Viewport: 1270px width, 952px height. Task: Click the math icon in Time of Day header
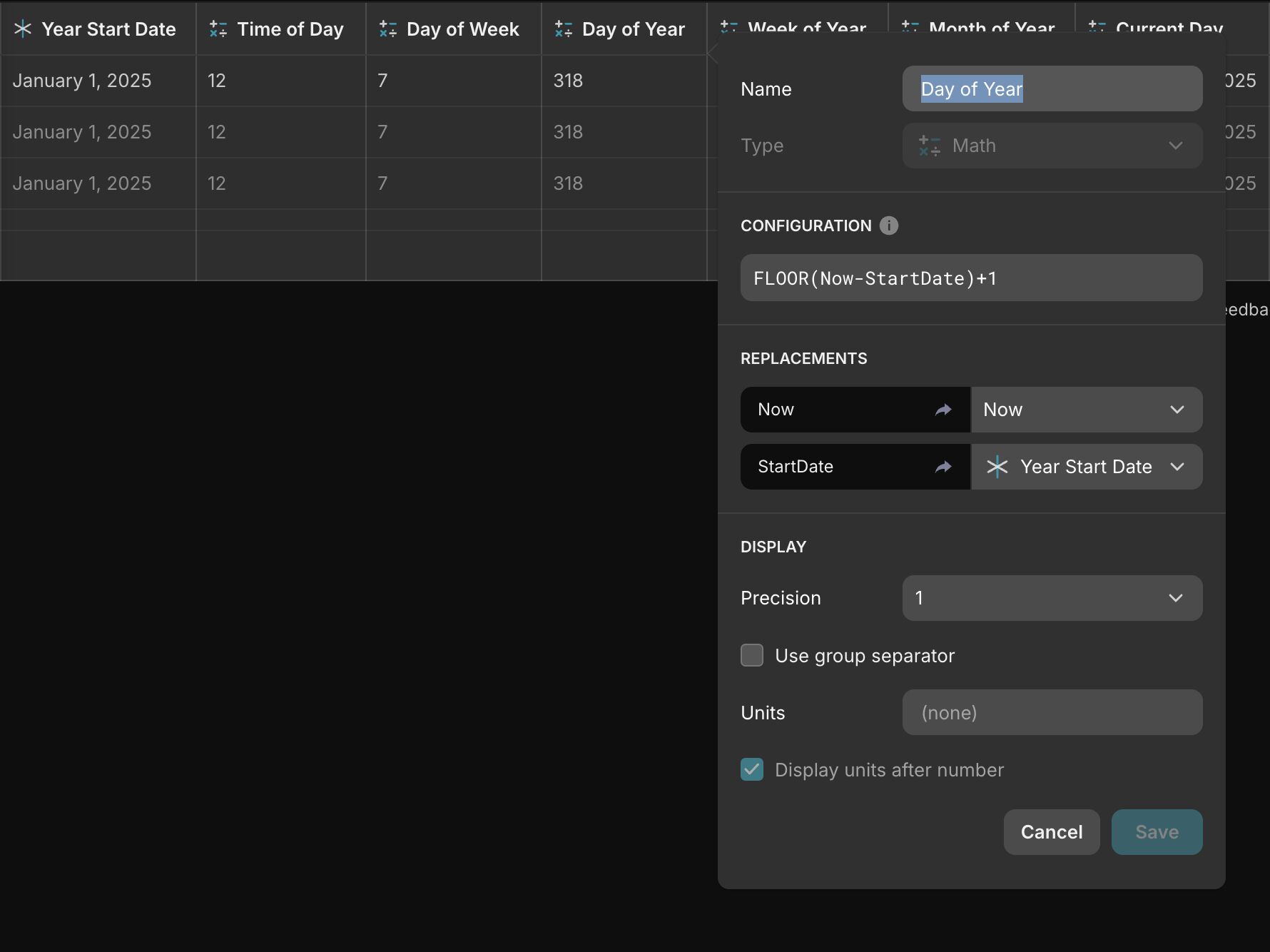point(218,29)
